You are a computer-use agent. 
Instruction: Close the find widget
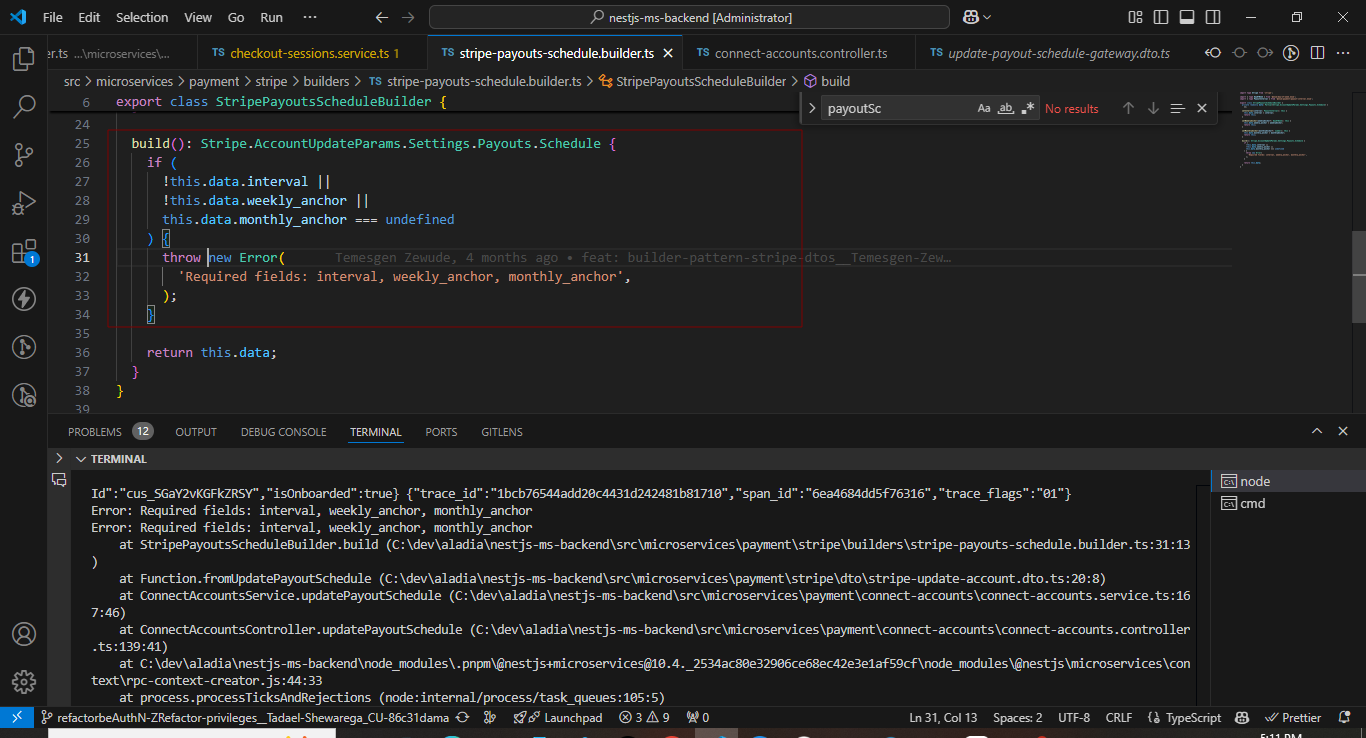tap(1202, 108)
